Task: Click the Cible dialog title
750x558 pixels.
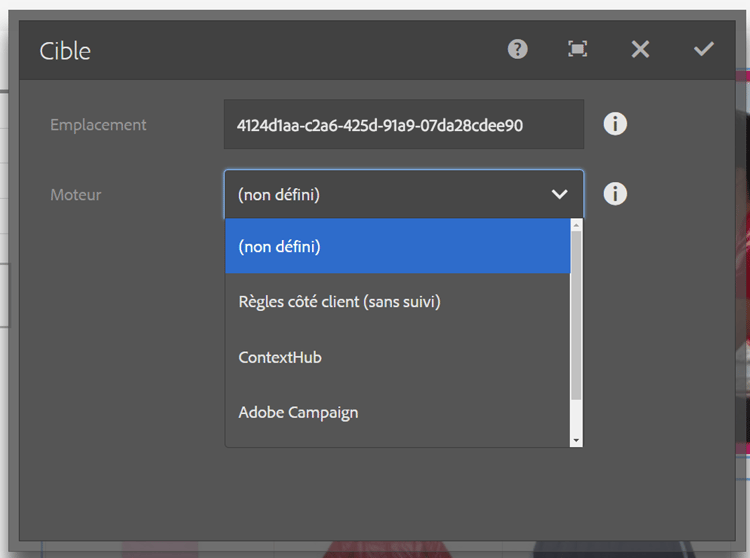Action: pos(65,51)
